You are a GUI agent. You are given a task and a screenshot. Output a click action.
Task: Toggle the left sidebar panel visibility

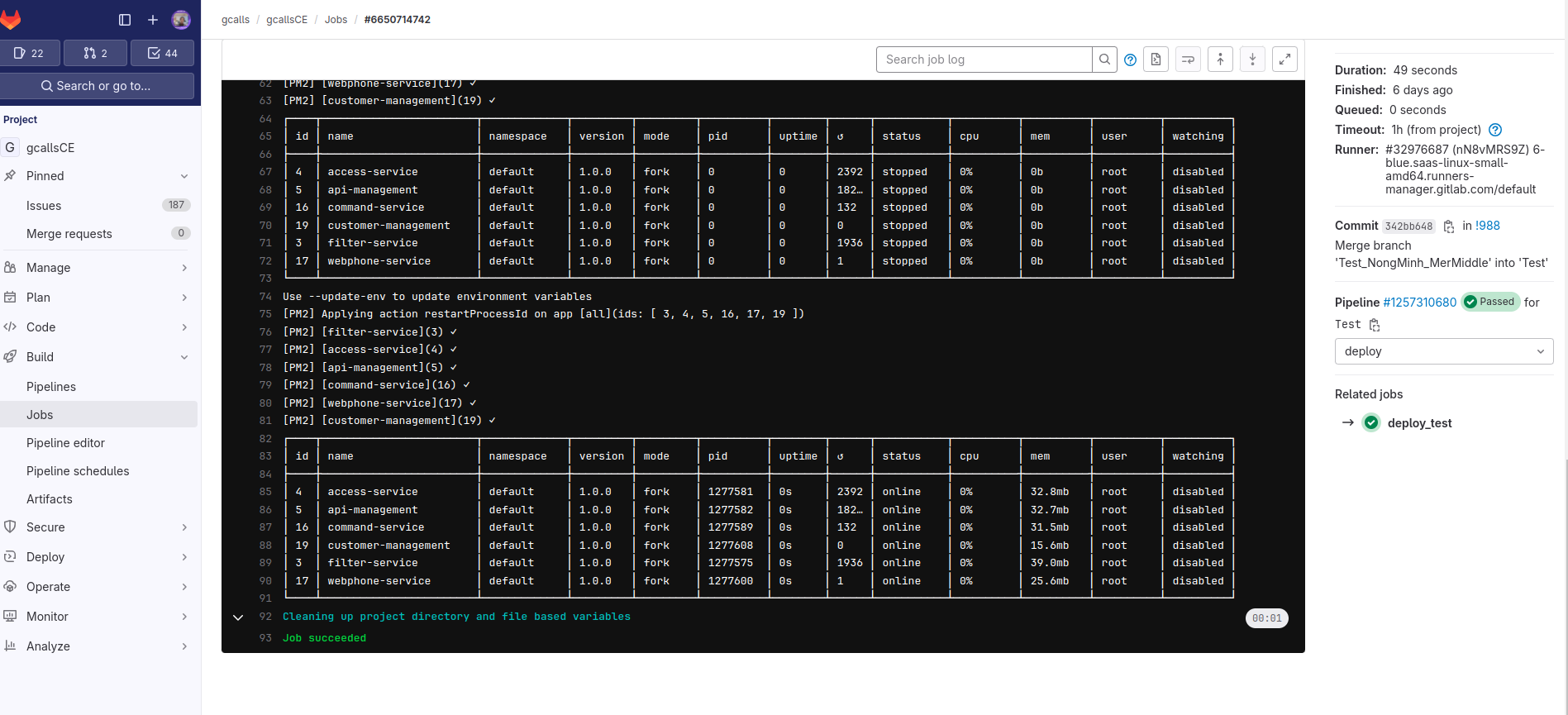click(125, 20)
